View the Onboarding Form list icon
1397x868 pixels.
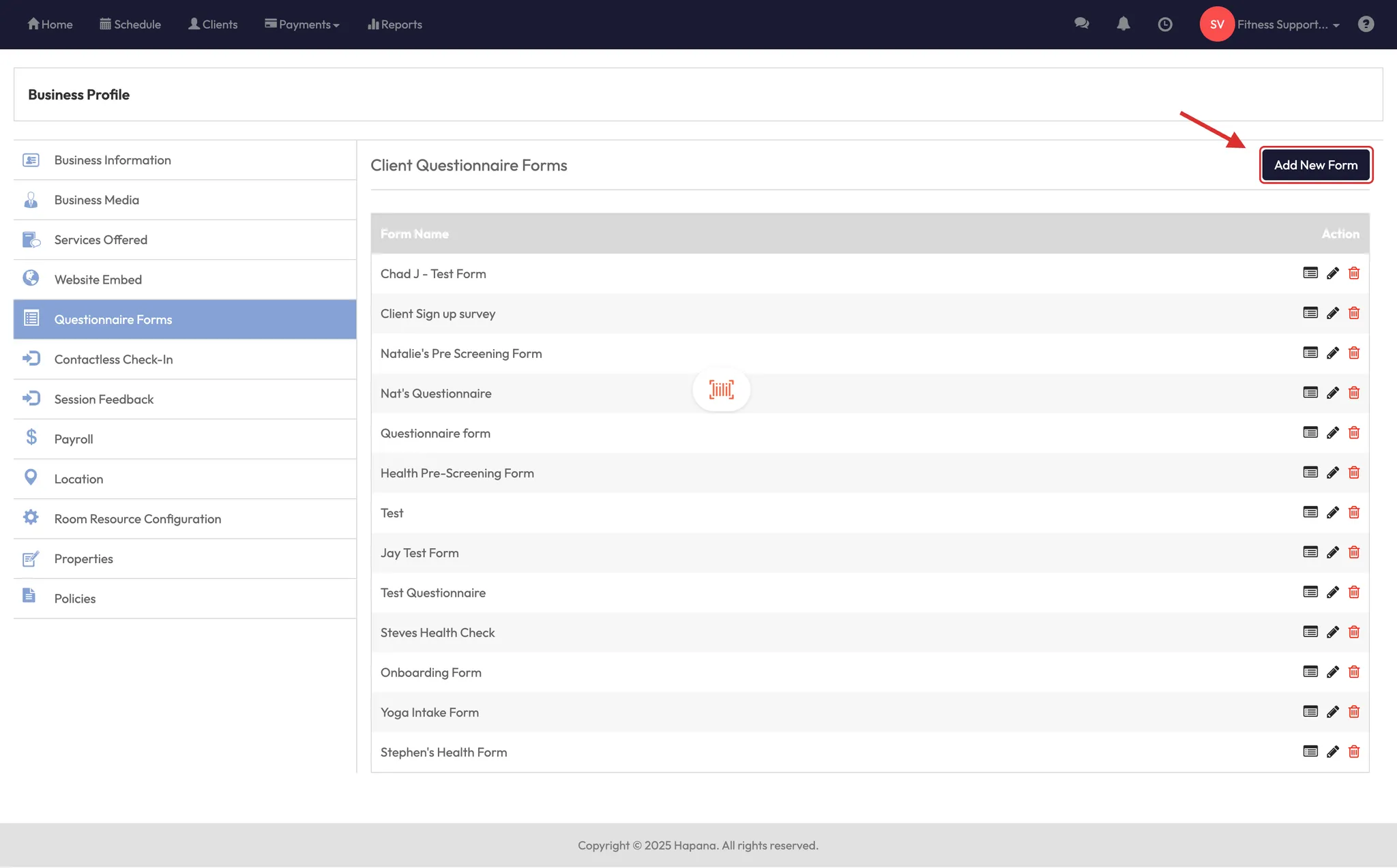click(1310, 672)
